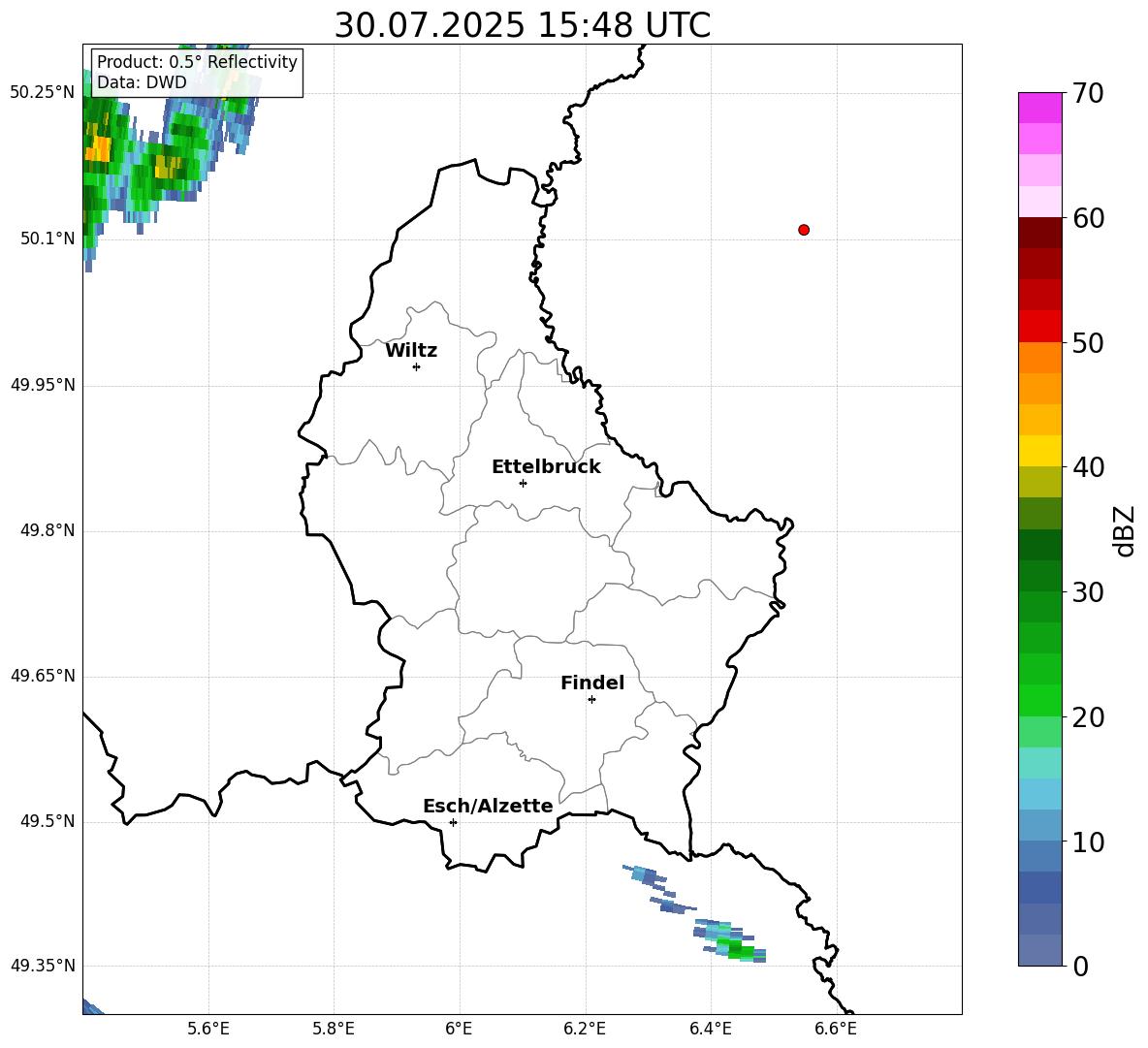This screenshot has width=1148, height=1048.
Task: Click the 49.8°N latitude label
Action: [x=48, y=530]
